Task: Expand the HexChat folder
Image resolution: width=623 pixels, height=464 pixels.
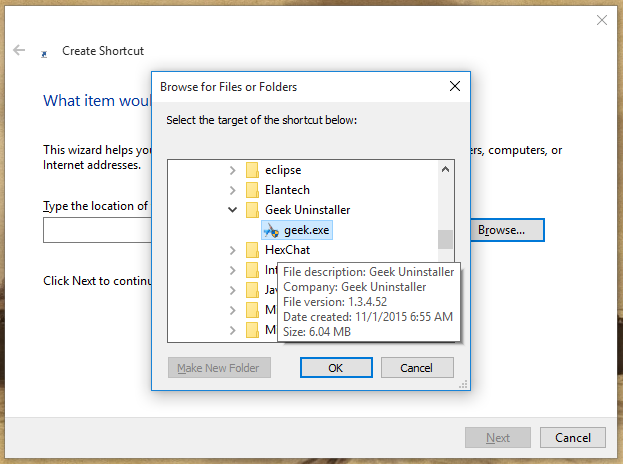Action: 233,250
